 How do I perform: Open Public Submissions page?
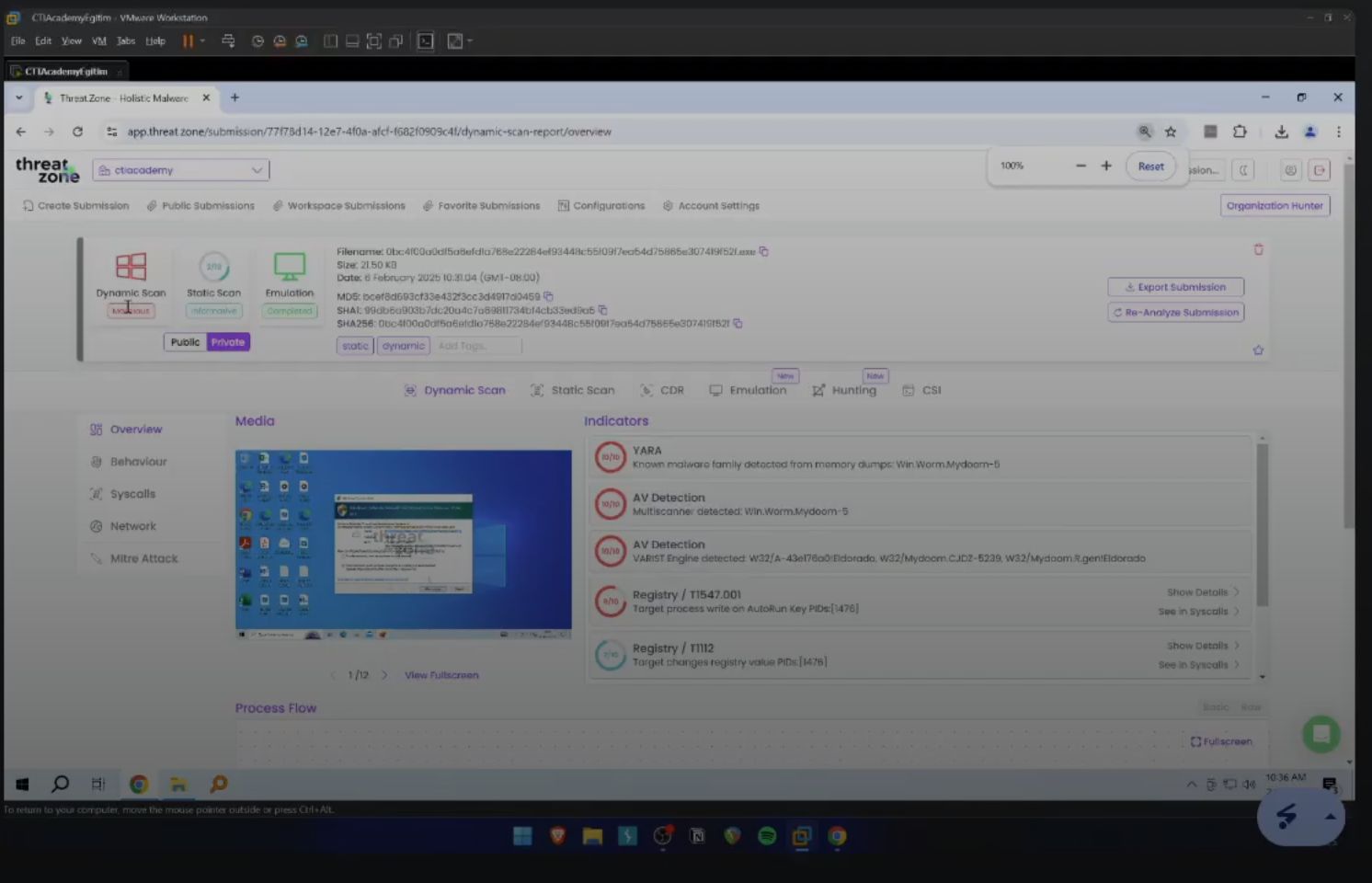coord(200,206)
